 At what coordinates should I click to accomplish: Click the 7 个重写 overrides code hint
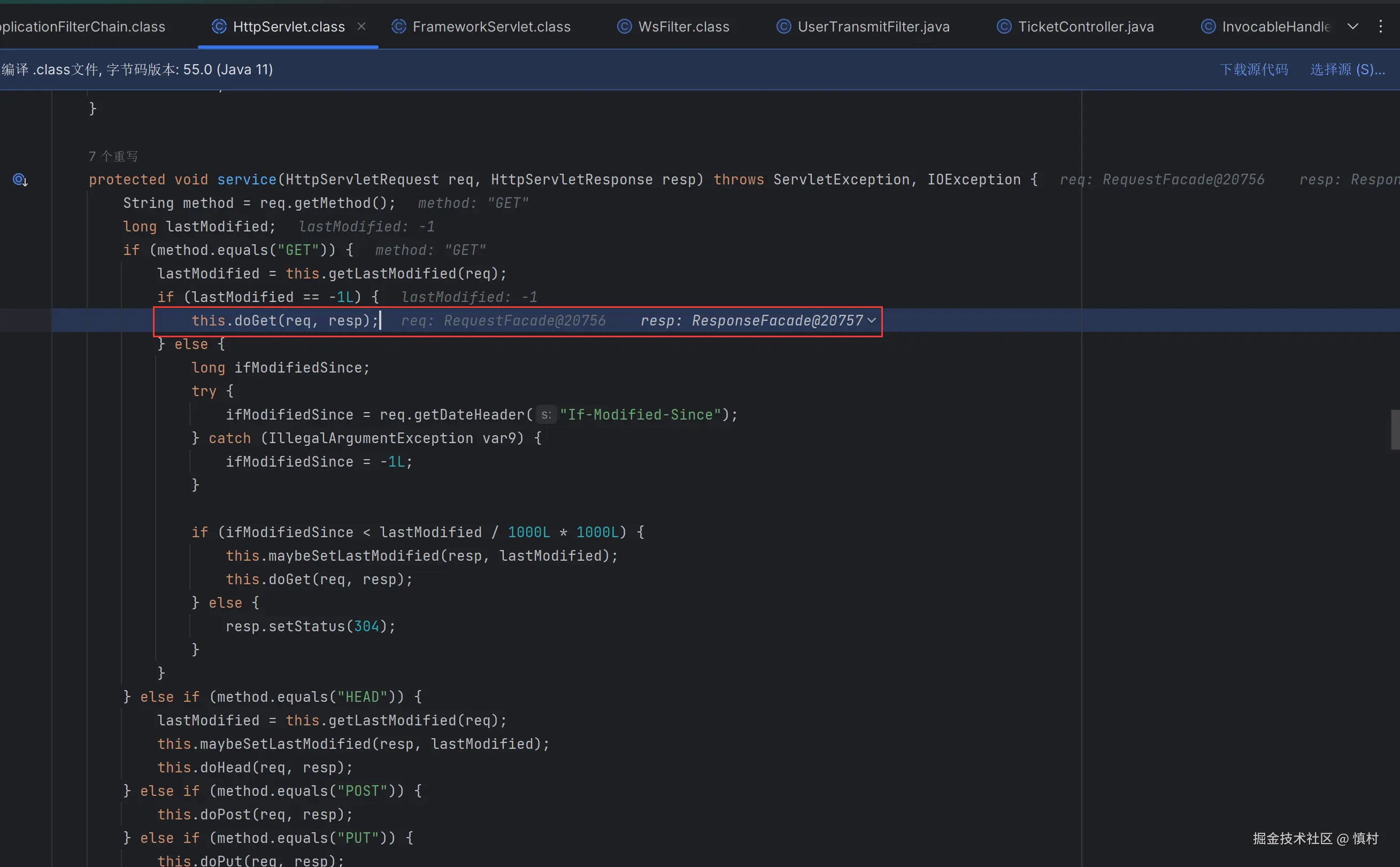tap(113, 156)
